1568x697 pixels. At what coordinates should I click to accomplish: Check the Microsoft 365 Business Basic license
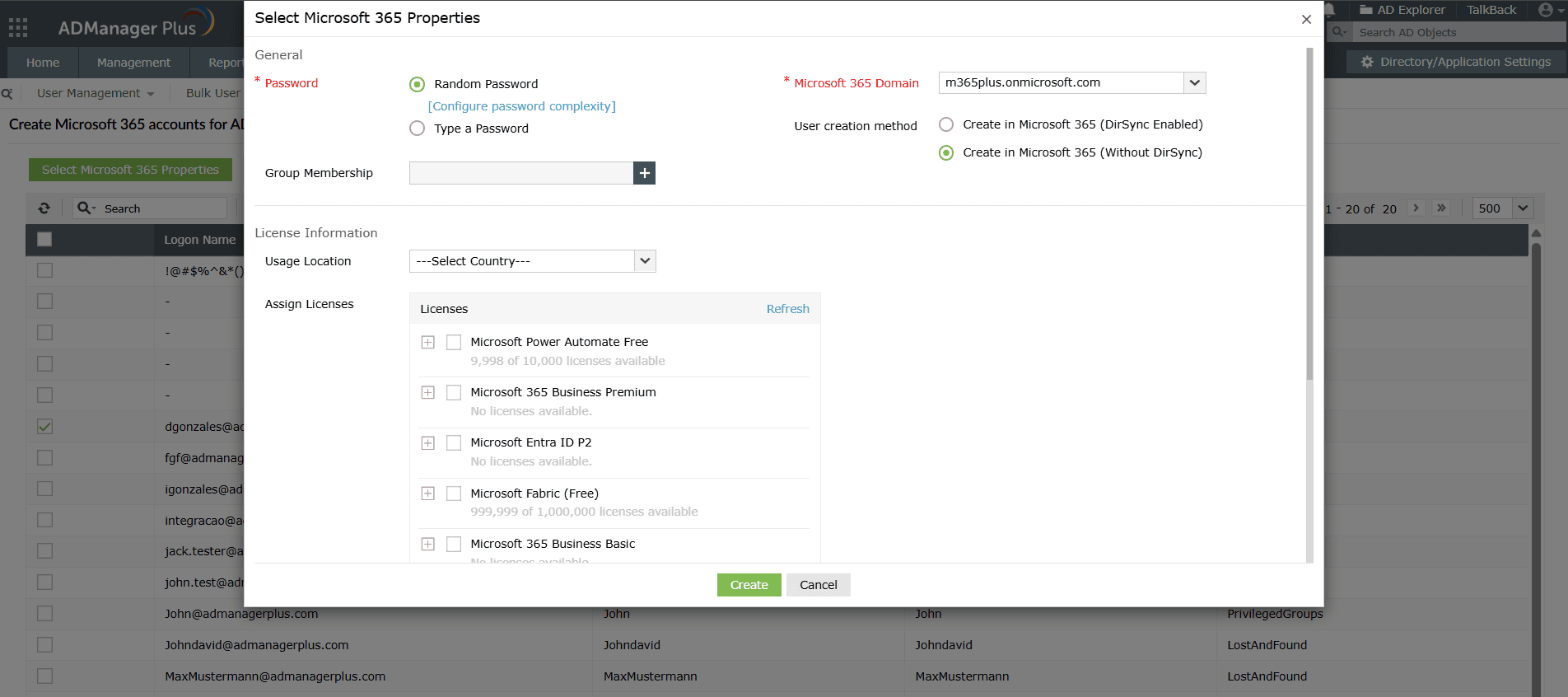click(454, 544)
